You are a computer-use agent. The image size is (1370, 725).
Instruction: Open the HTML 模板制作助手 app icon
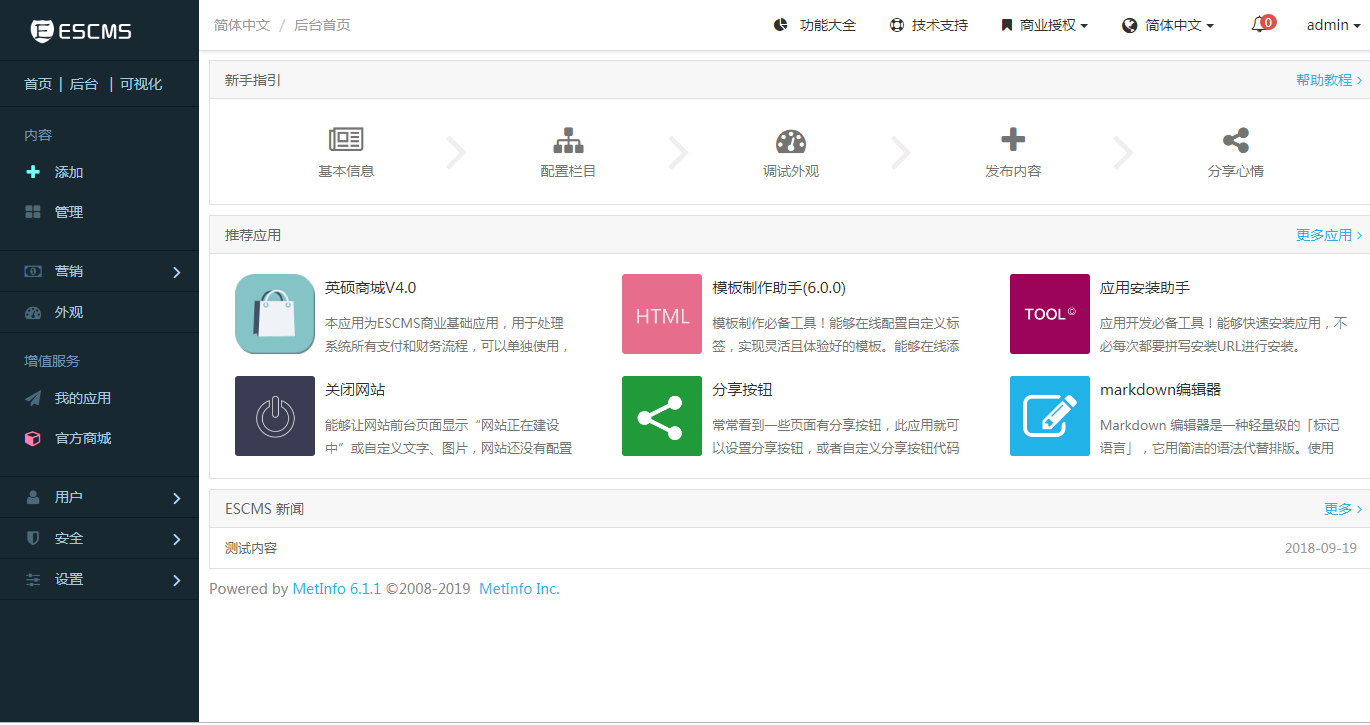click(662, 314)
